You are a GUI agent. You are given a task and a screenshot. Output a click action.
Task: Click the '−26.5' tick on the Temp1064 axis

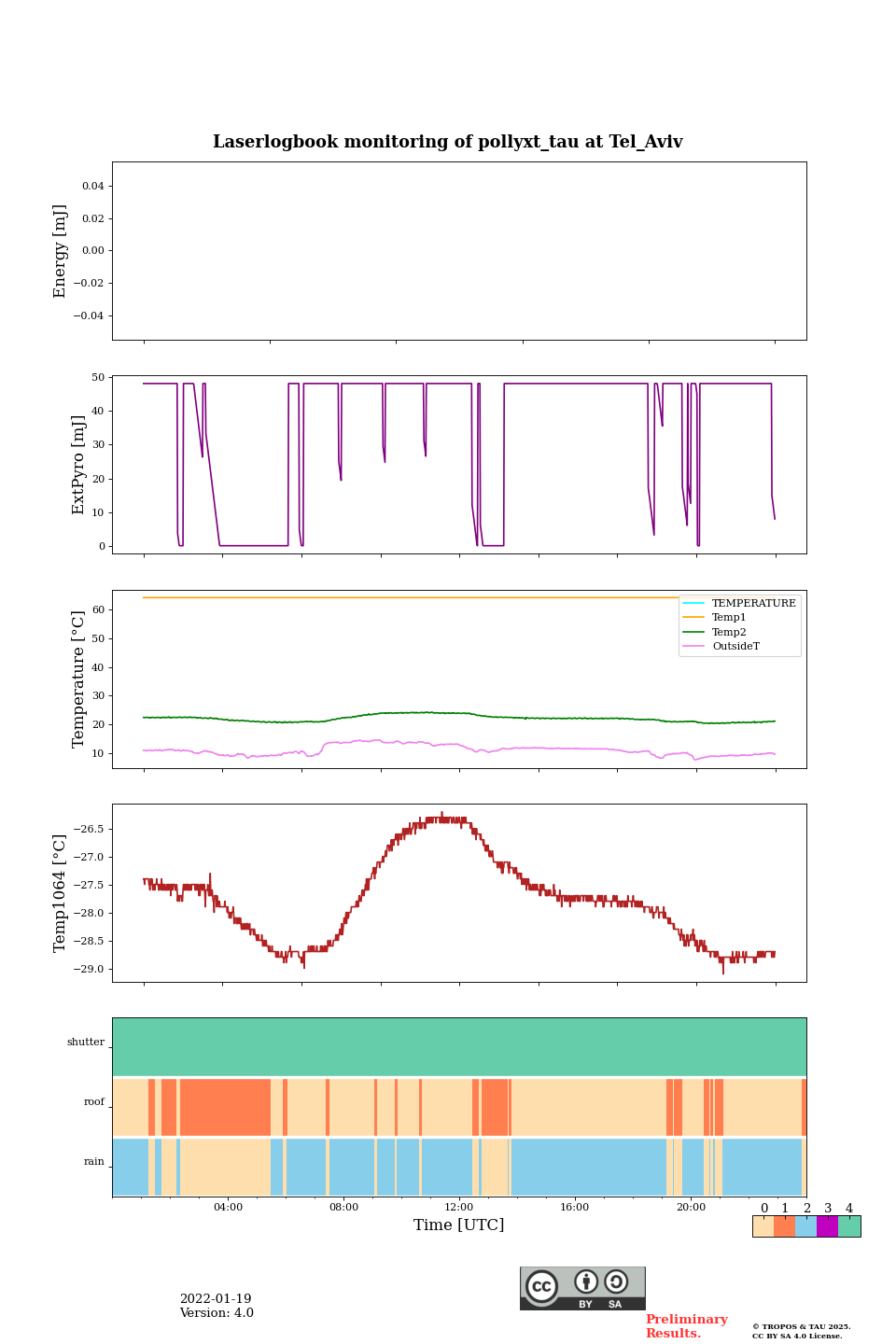point(89,829)
